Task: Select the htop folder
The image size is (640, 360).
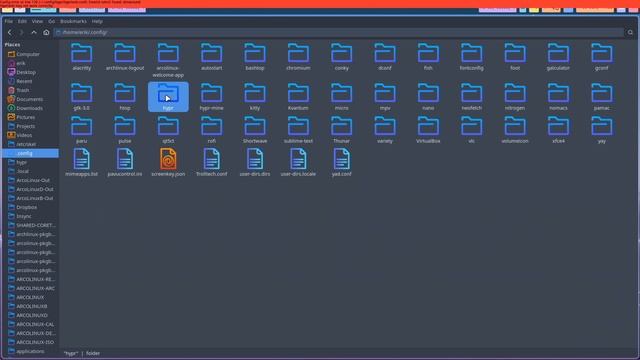Action: 125,97
